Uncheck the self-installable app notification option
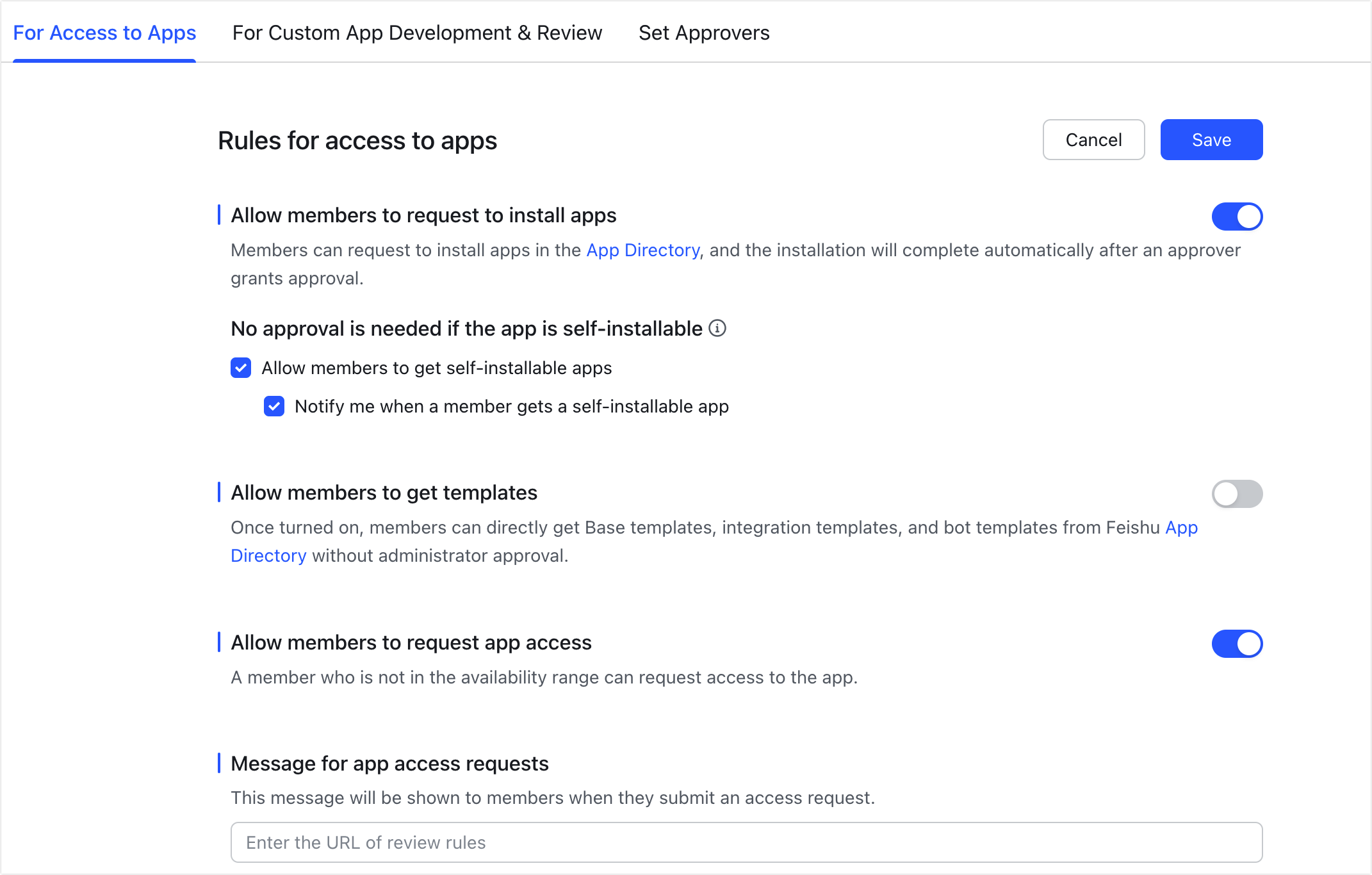The height and width of the screenshot is (875, 1372). pos(274,406)
